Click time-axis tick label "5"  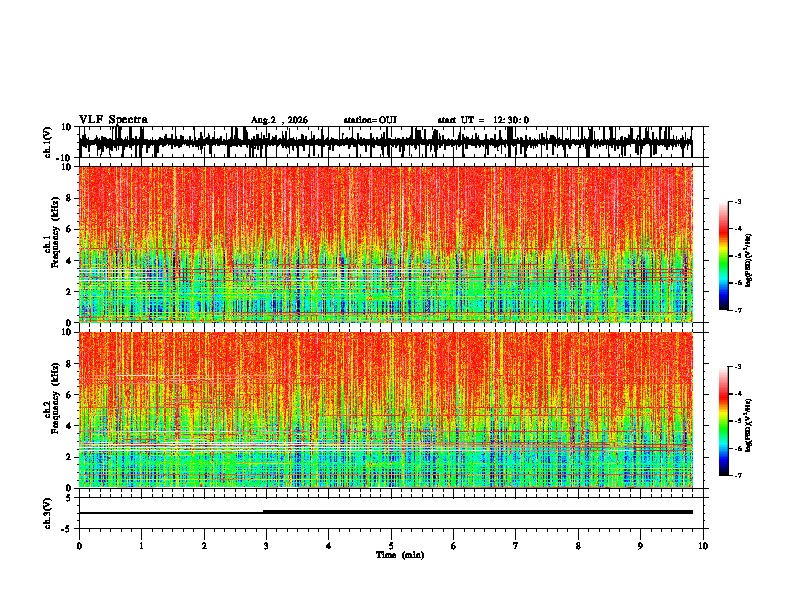[391, 546]
